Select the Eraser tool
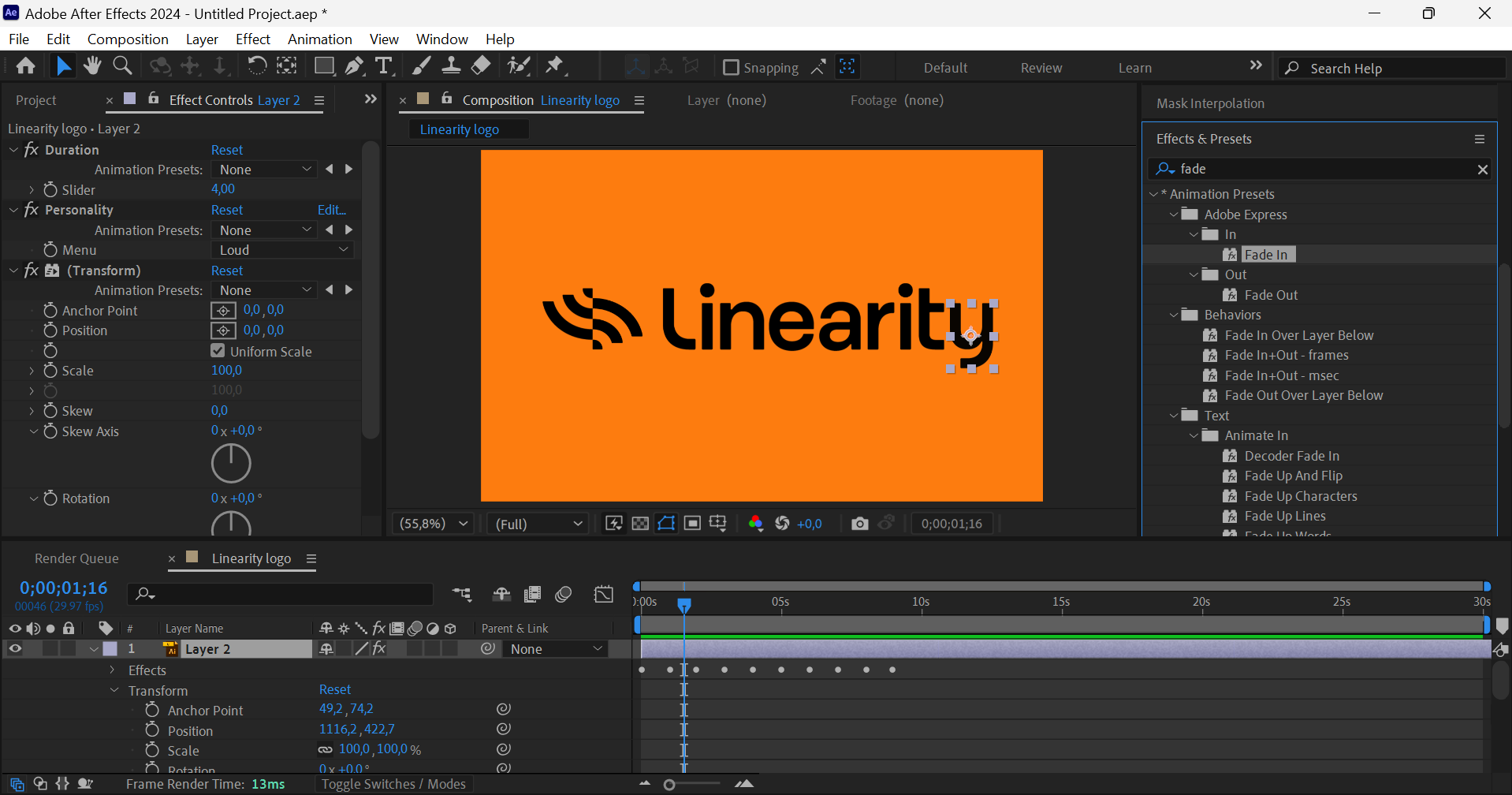 pos(481,66)
